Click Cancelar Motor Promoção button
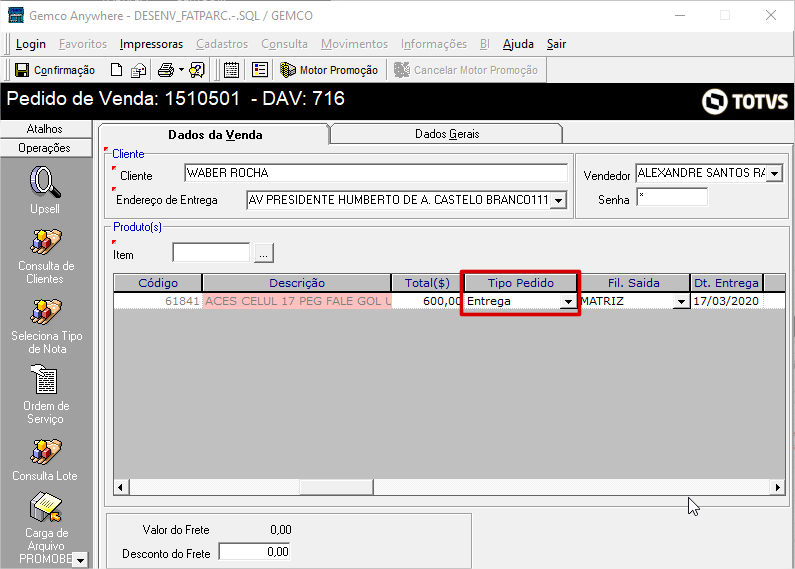 [x=466, y=70]
